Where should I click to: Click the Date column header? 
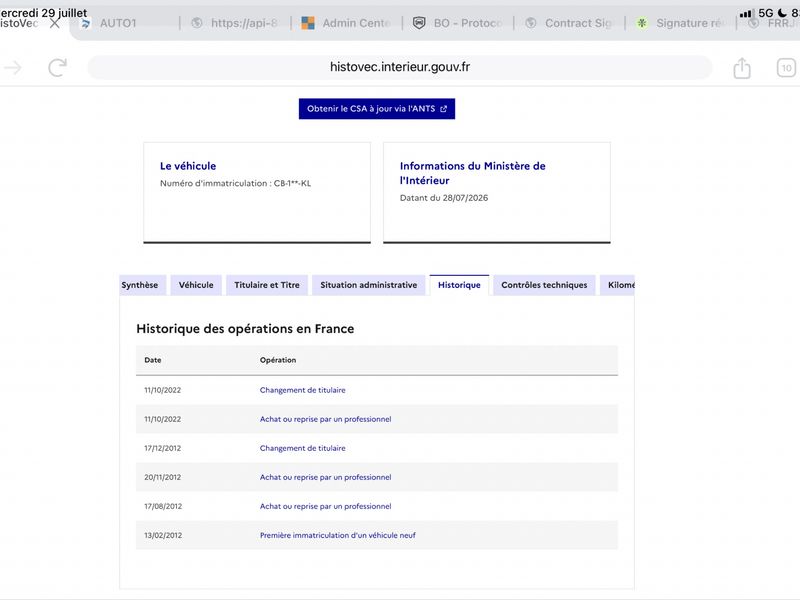153,360
